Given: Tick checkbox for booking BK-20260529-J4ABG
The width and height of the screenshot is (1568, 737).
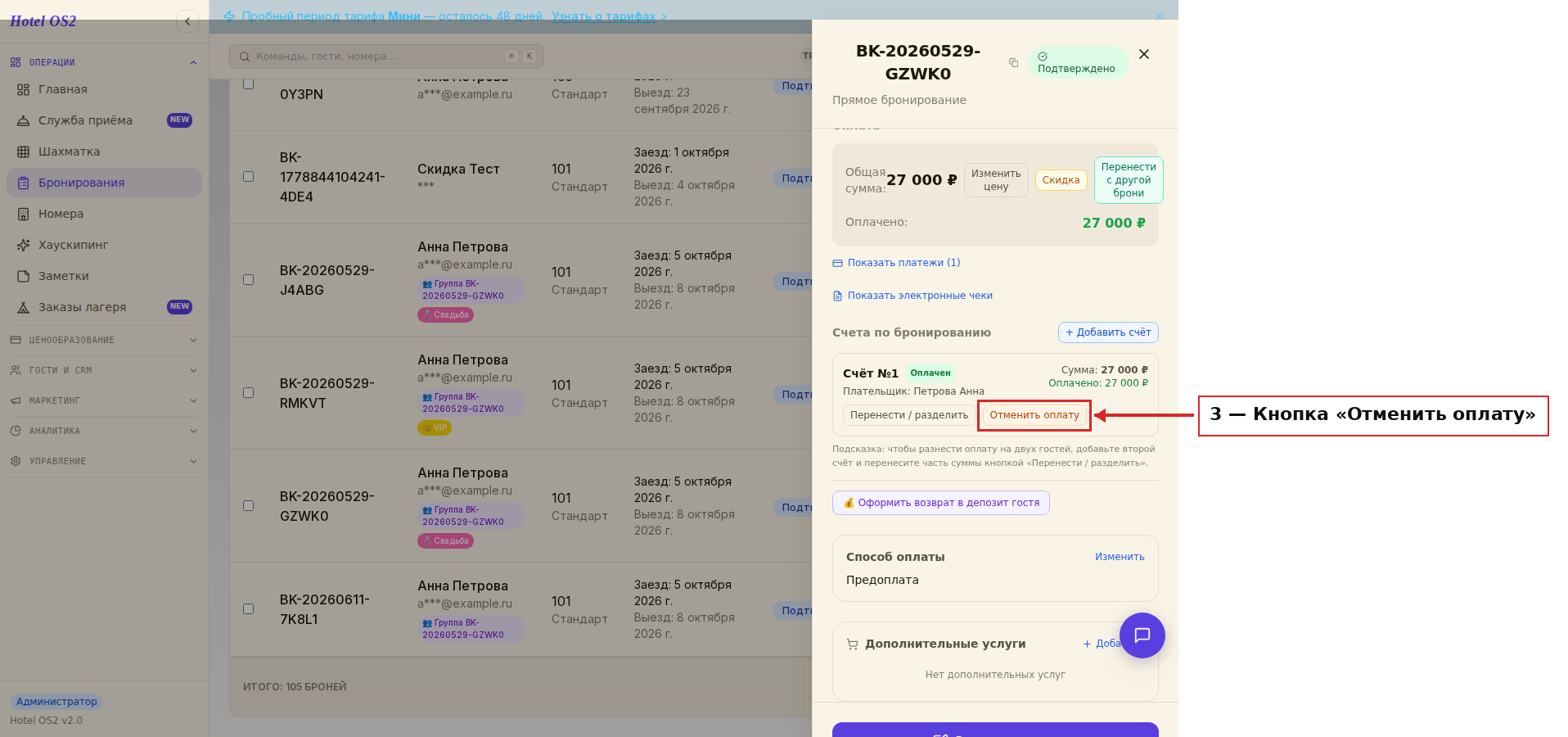Looking at the screenshot, I should point(248,280).
